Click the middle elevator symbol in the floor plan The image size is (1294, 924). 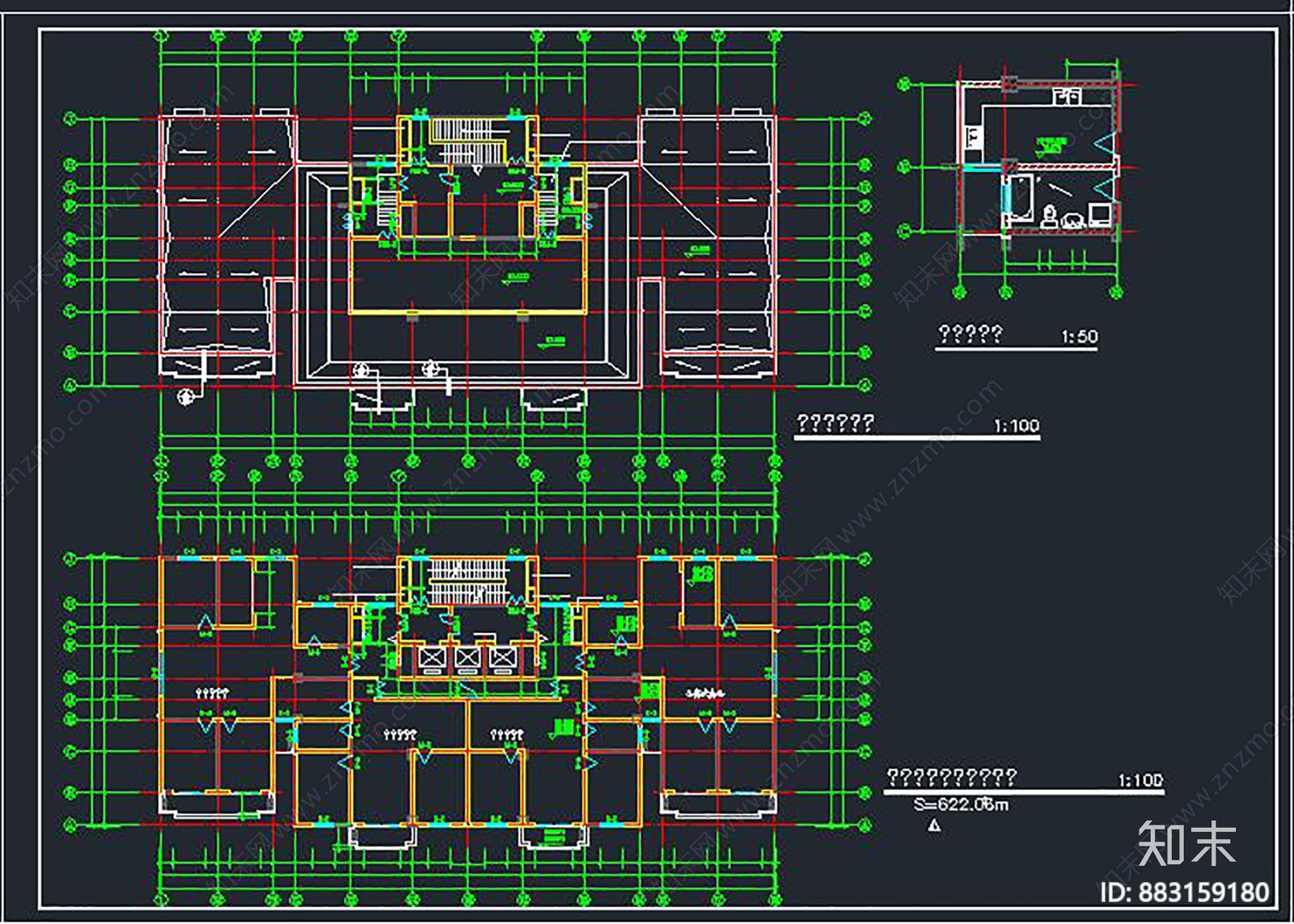point(467,659)
